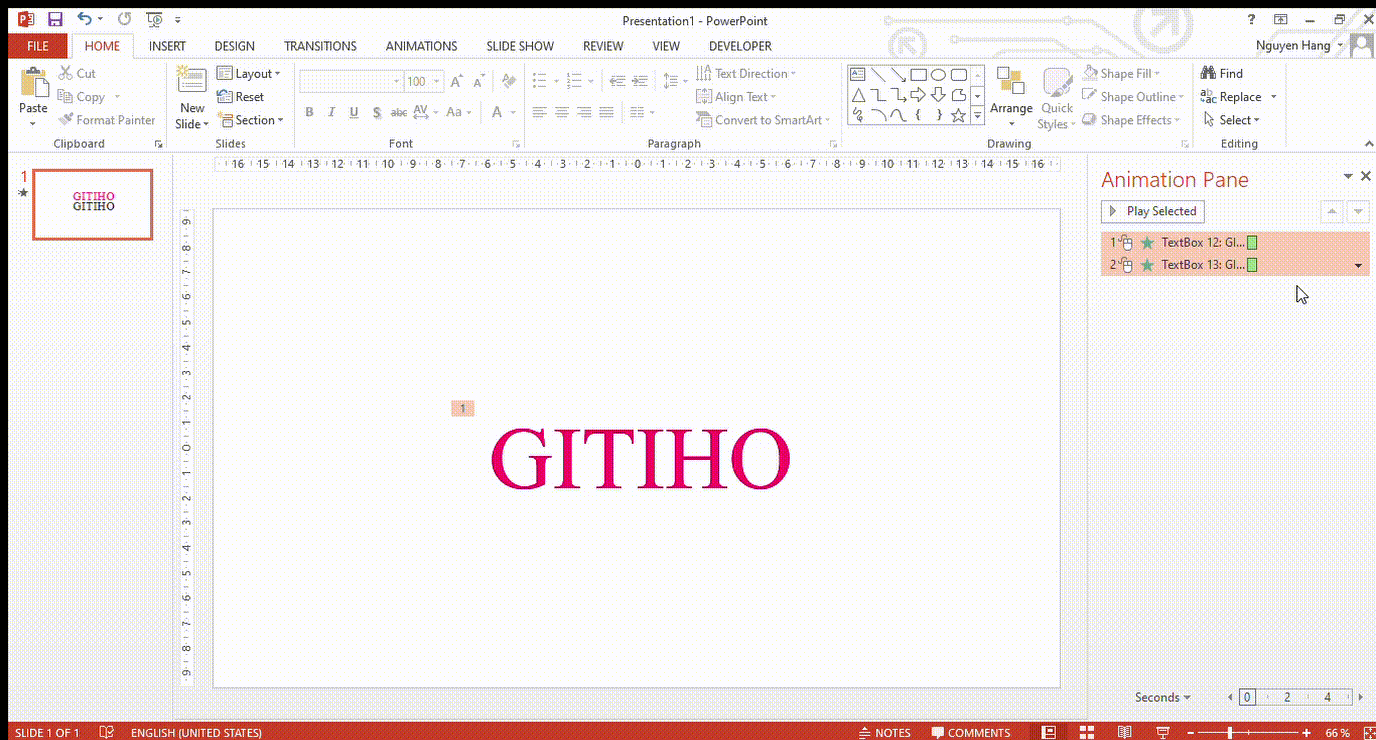This screenshot has height=740, width=1376.
Task: Toggle underline formatting
Action: 352,112
